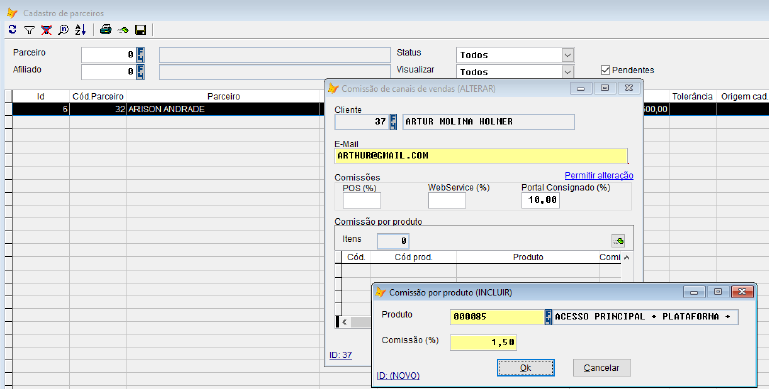
Task: Select the ARISON ANDRADE row
Action: click(x=166, y=109)
